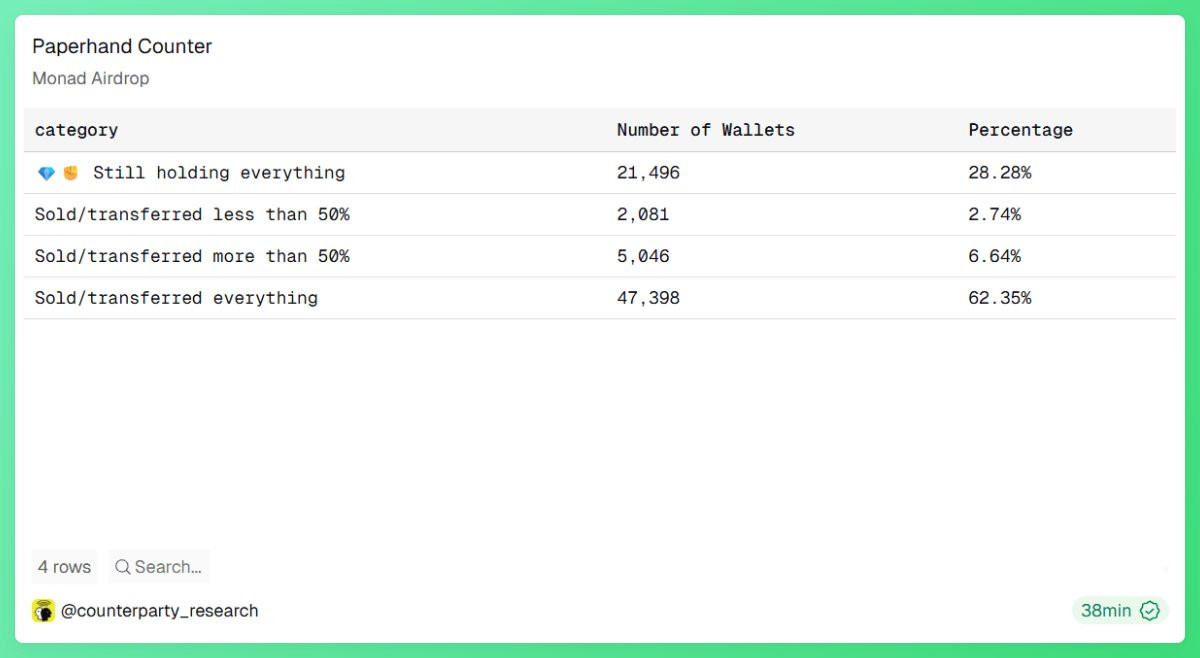
Task: Select the Still holding everything cell
Action: pyautogui.click(x=219, y=173)
